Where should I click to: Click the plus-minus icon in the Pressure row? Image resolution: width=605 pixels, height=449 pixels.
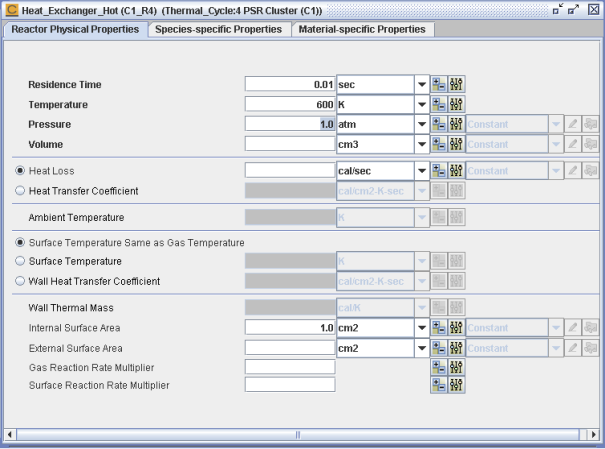(439, 124)
